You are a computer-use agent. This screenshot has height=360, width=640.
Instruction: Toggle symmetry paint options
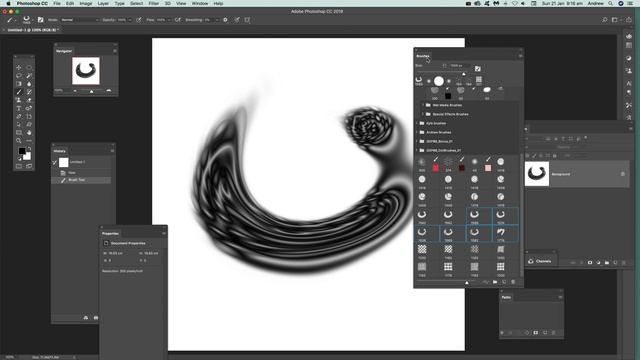[247, 20]
